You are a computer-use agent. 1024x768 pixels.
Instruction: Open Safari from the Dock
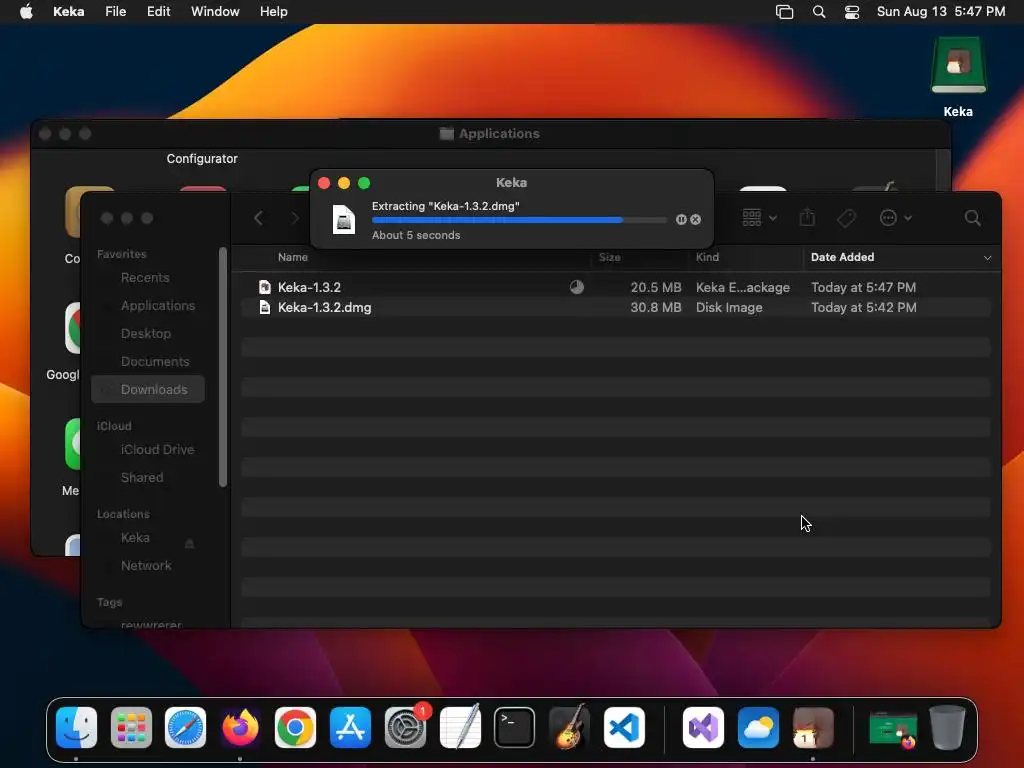[x=185, y=728]
